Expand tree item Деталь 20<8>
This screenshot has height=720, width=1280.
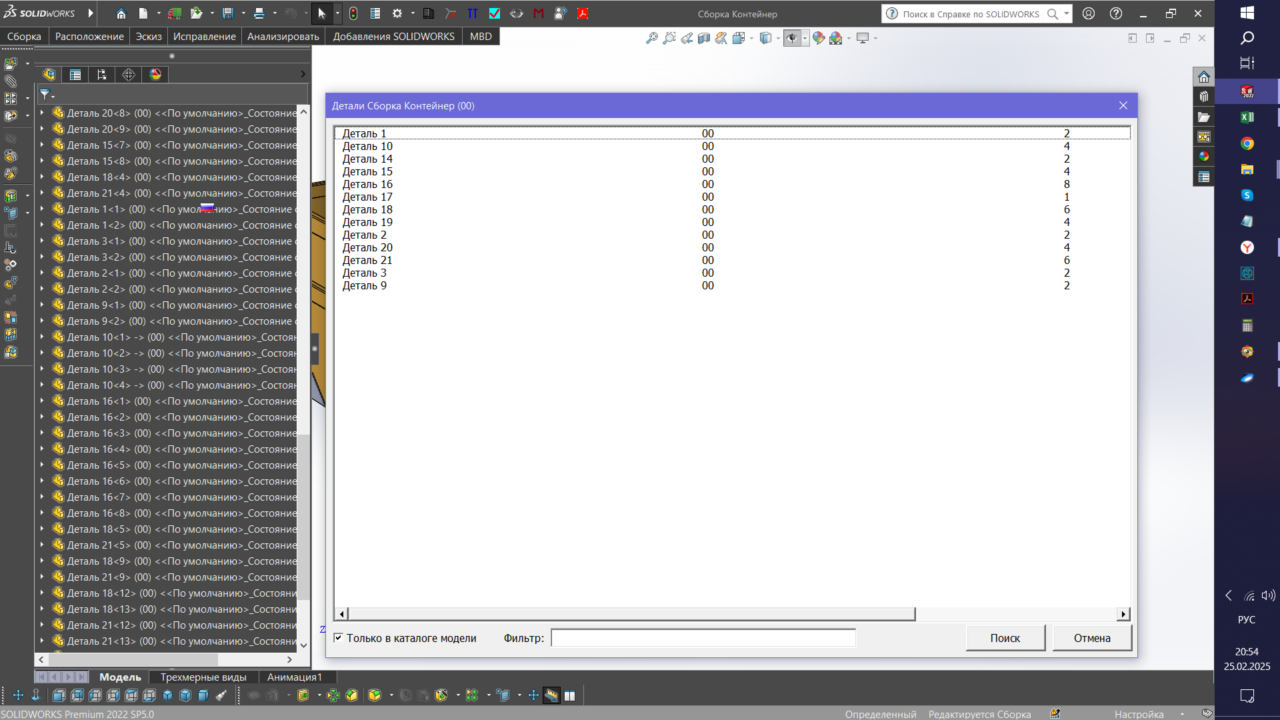(x=42, y=113)
